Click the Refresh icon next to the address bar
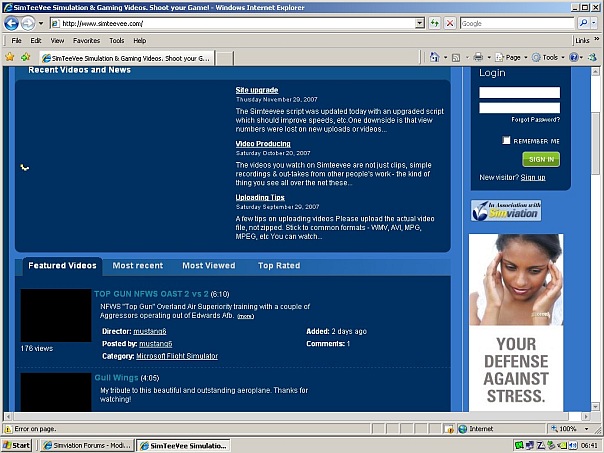Image resolution: width=604 pixels, height=453 pixels. [435, 23]
